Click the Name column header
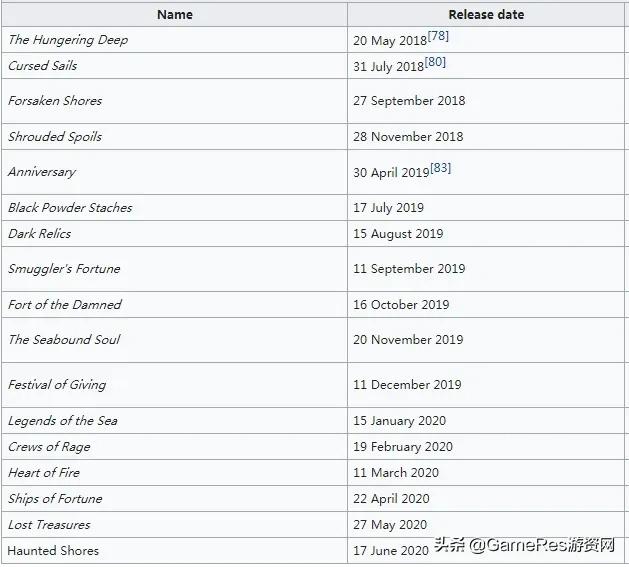 [x=175, y=14]
